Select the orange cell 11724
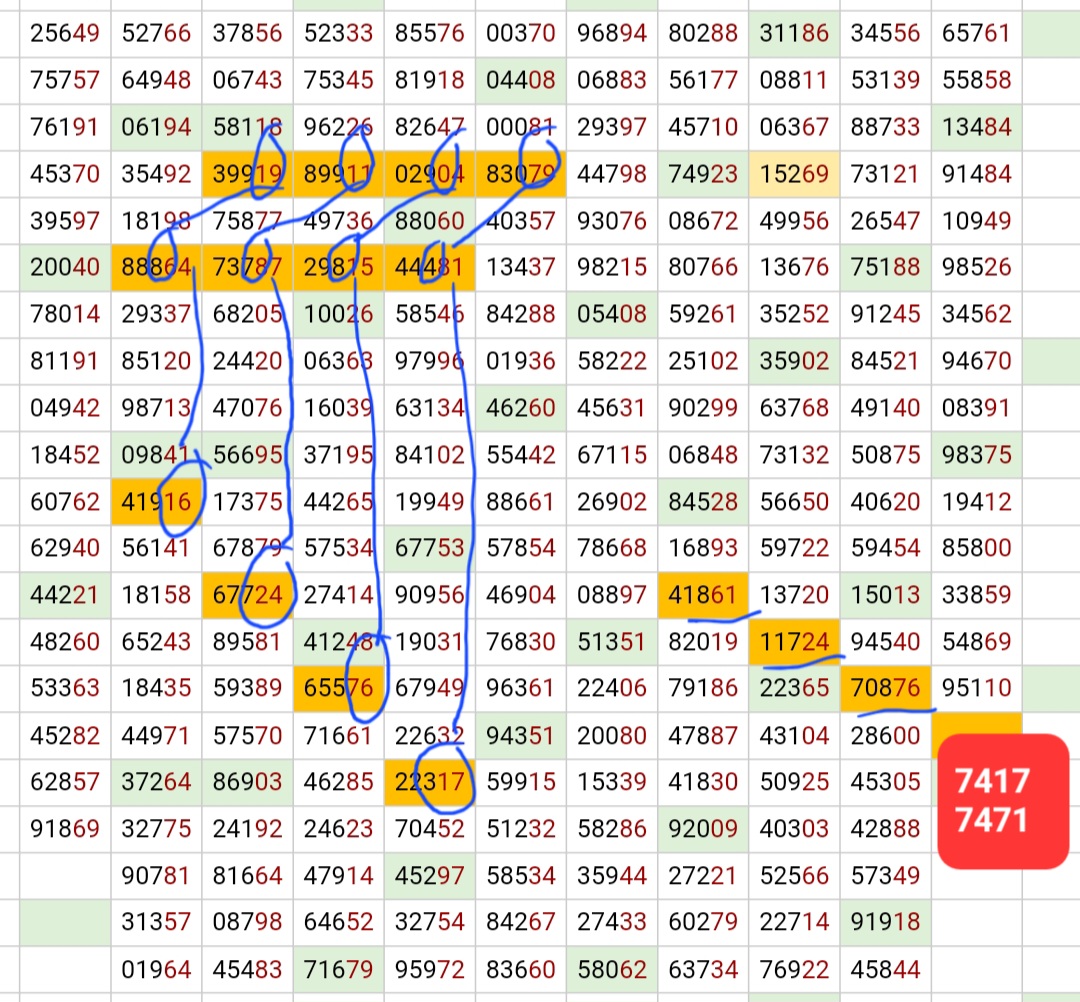1080x1002 pixels. point(794,642)
